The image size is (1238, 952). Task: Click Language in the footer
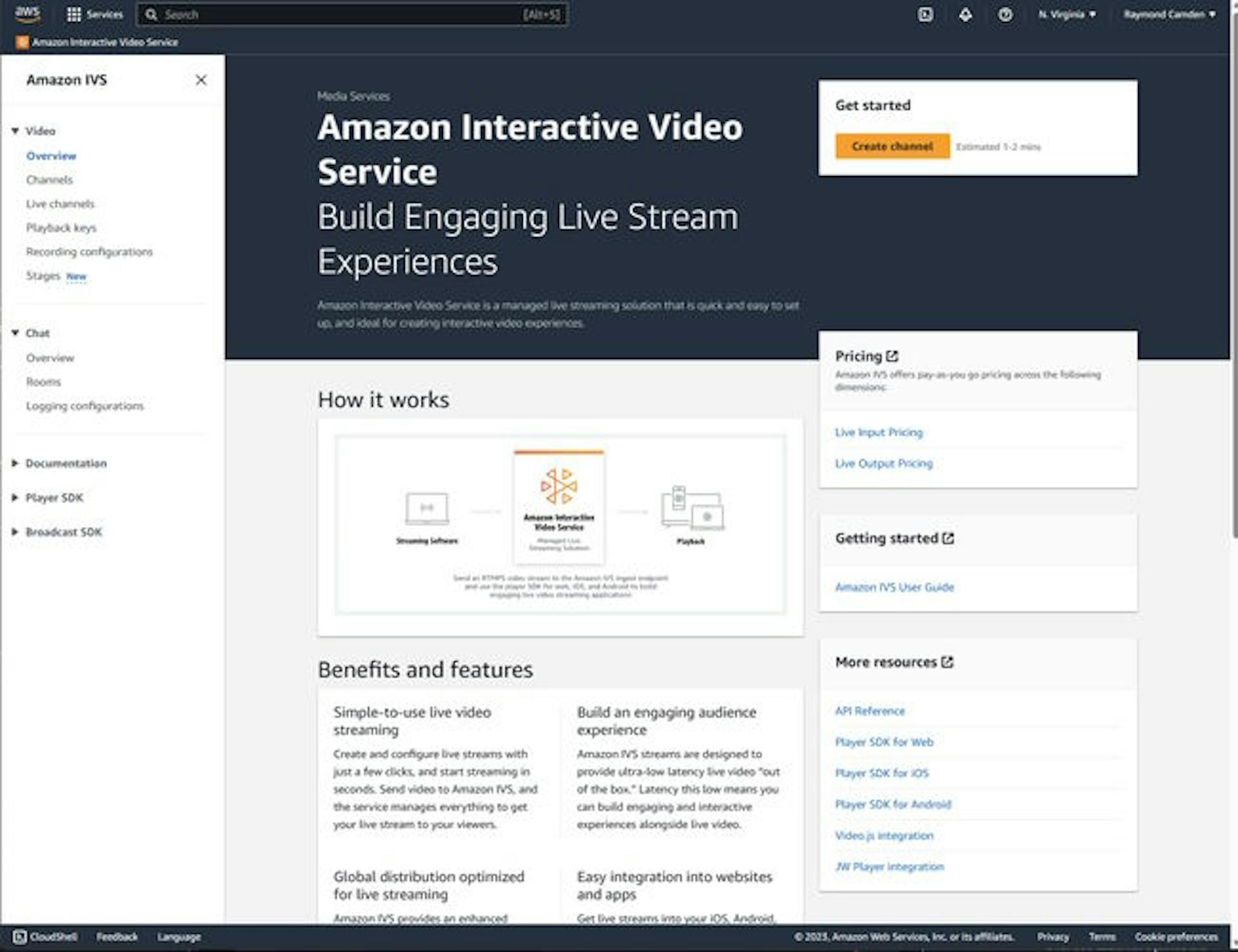179,937
